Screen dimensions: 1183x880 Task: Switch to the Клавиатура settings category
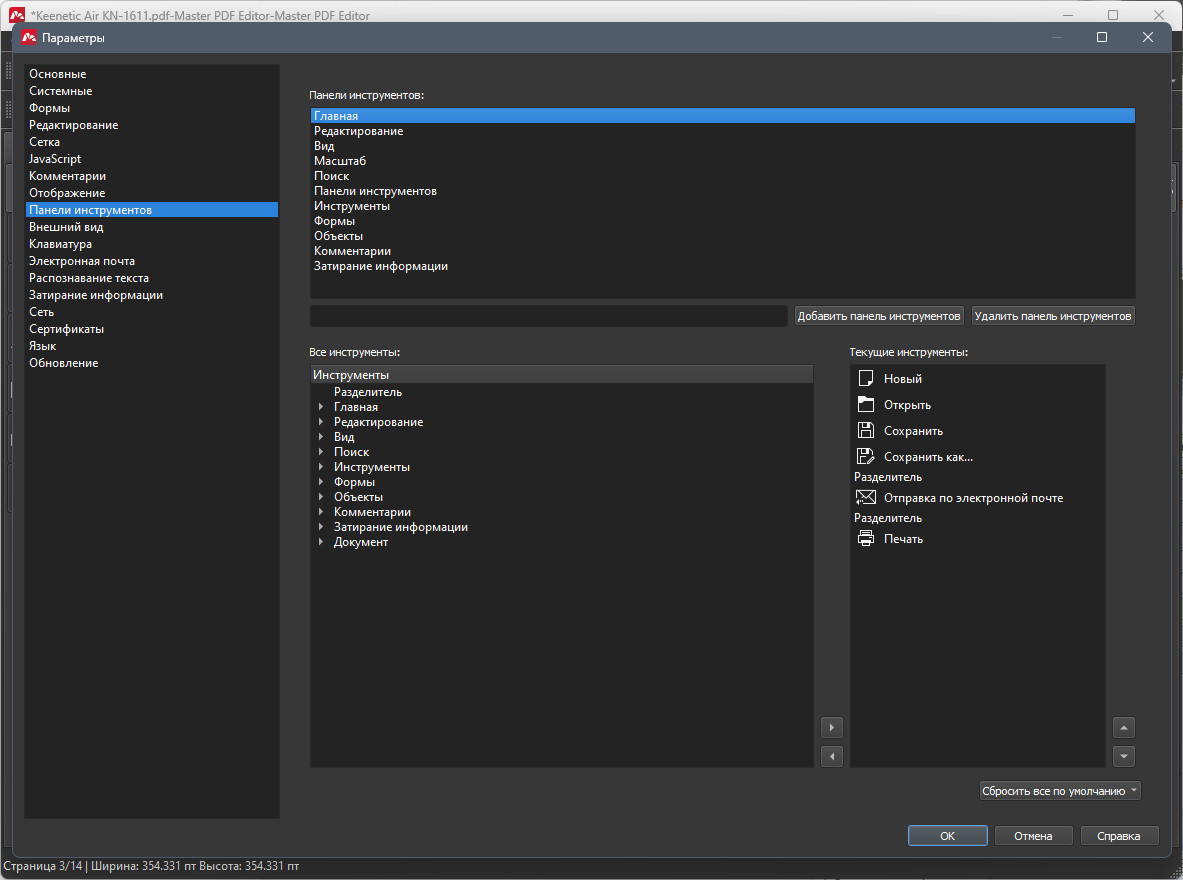point(60,244)
